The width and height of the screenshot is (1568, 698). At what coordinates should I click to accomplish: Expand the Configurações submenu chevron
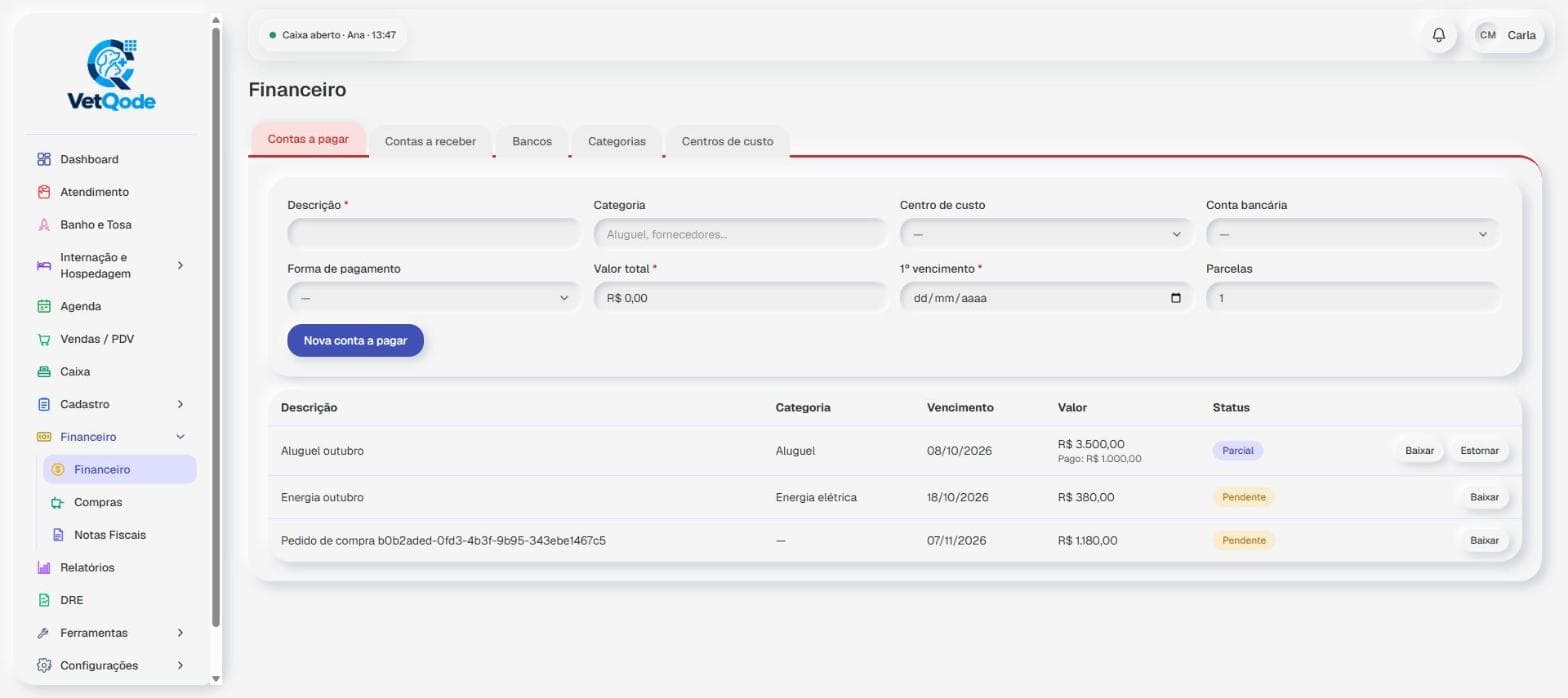tap(180, 665)
